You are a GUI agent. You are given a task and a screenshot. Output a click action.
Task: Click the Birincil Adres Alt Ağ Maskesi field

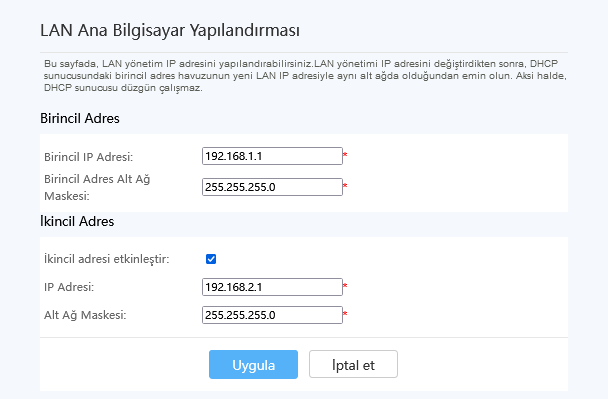(272, 187)
